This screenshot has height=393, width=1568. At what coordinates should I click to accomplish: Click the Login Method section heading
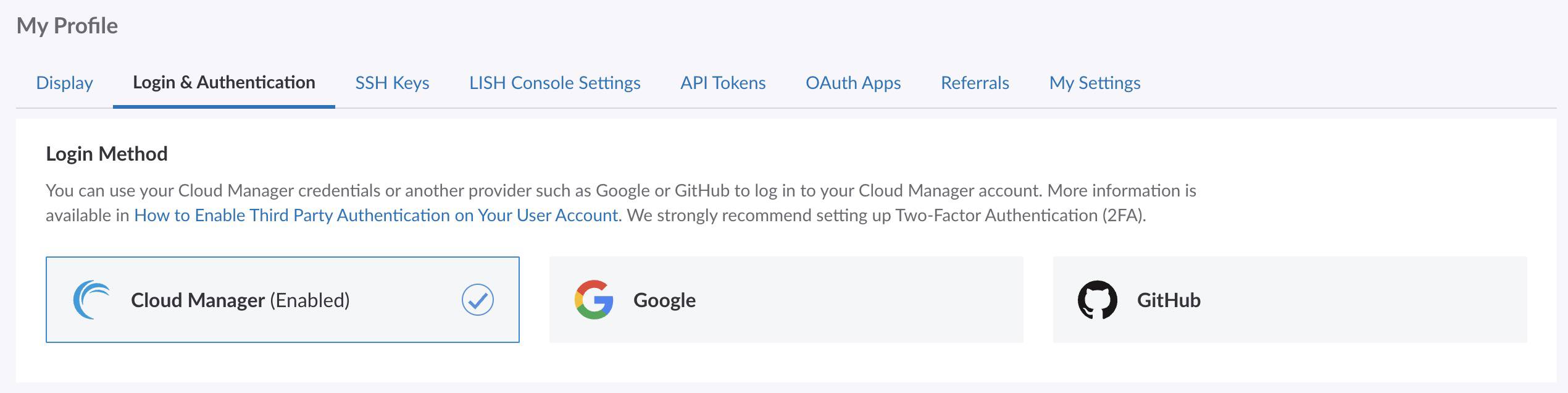pos(107,154)
